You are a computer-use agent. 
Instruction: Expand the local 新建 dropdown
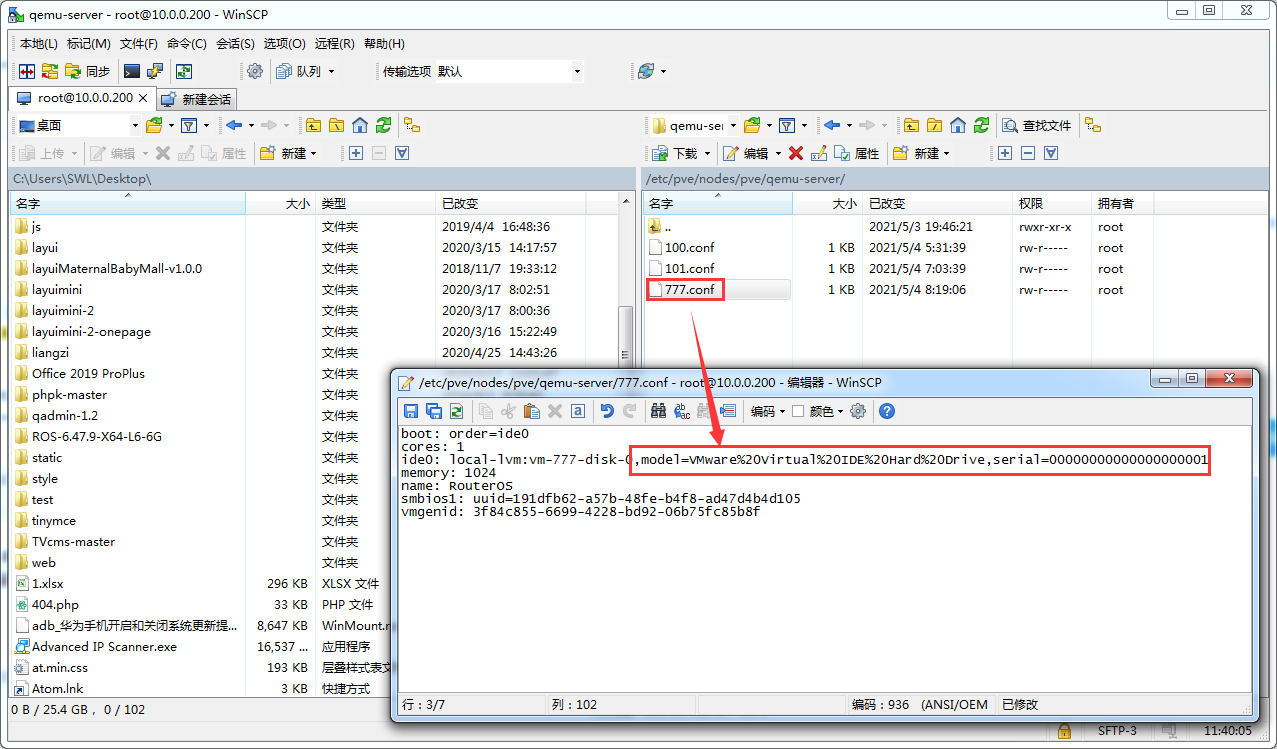coord(313,153)
